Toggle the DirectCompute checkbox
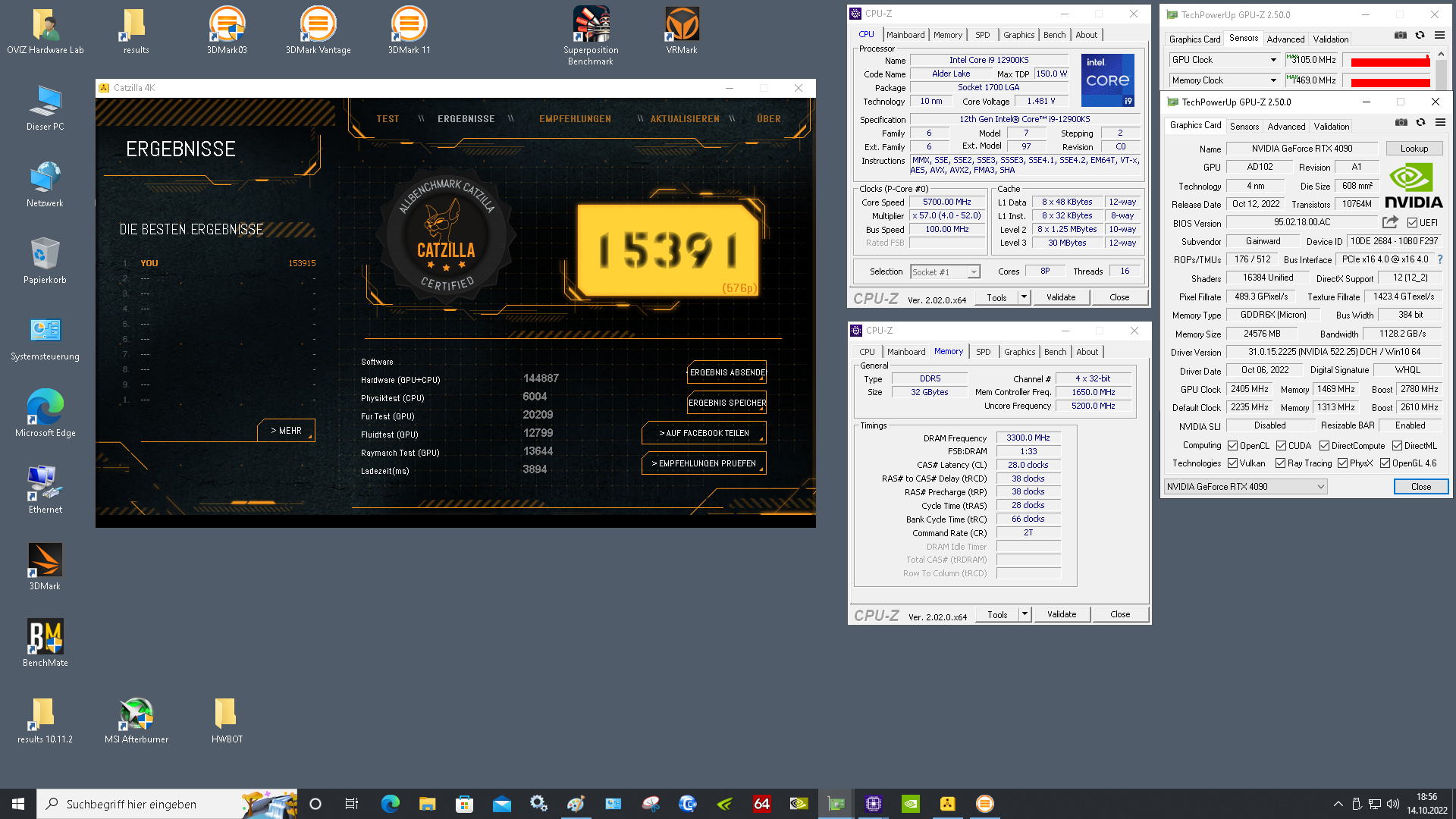 [x=1324, y=446]
